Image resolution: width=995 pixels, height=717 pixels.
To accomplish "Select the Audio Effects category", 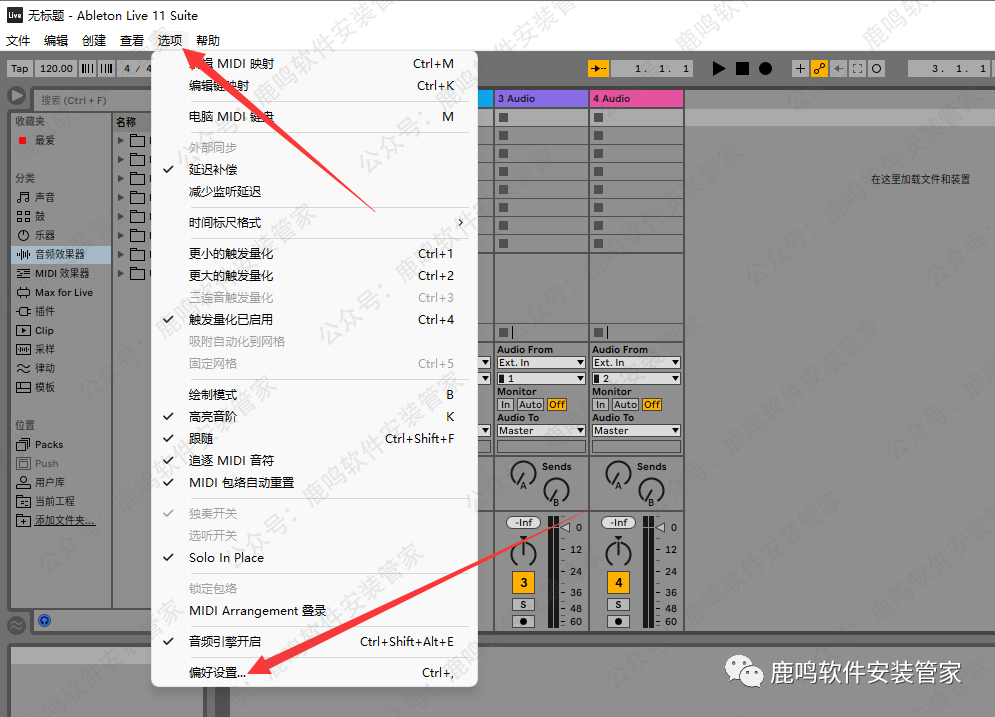I will pos(60,254).
